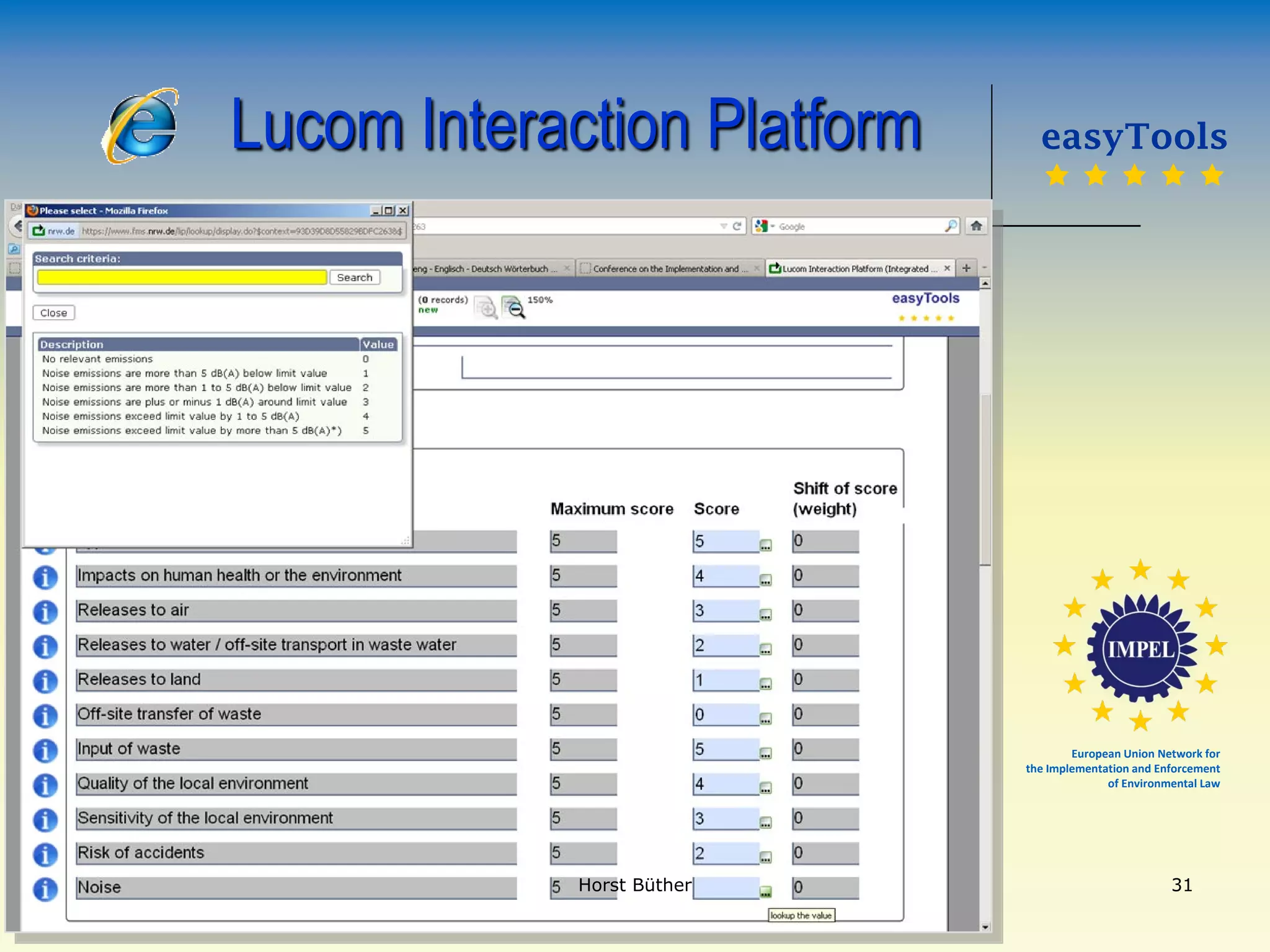Open the address bar history dropdown arrow
The height and width of the screenshot is (952, 1270).
(723, 226)
